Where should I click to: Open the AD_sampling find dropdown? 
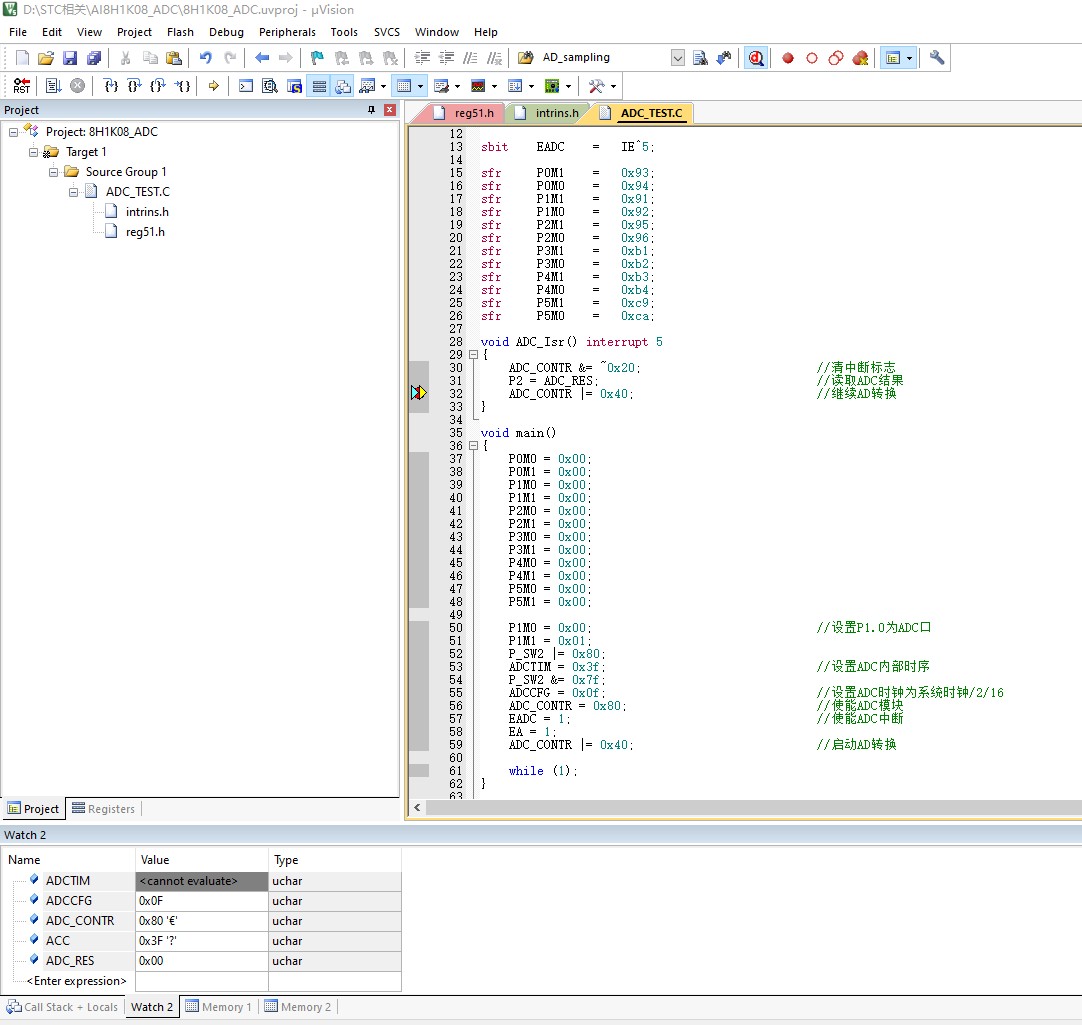678,58
